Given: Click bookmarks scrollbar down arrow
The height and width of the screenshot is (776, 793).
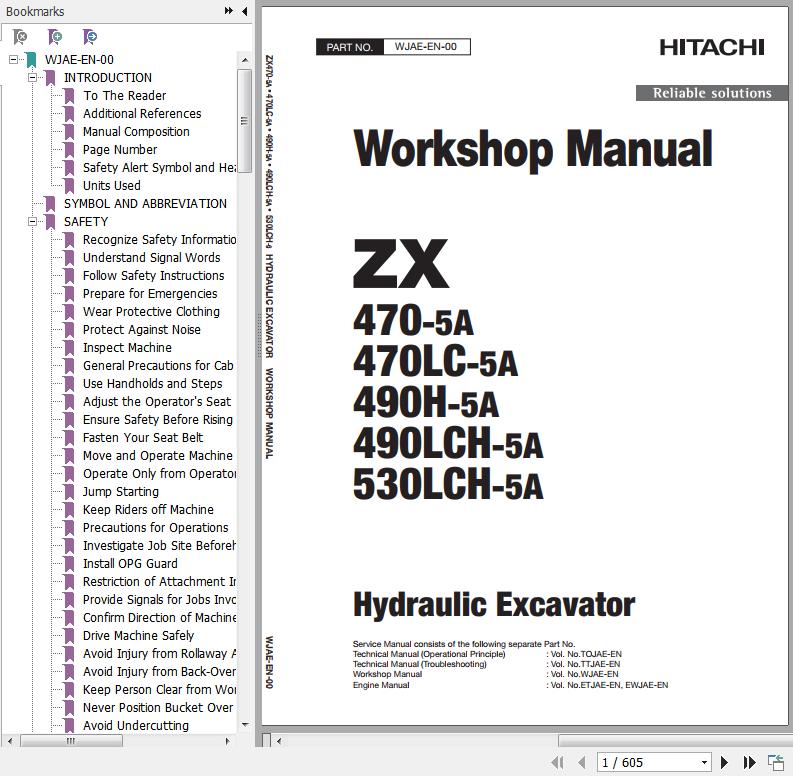Looking at the screenshot, I should tap(245, 724).
